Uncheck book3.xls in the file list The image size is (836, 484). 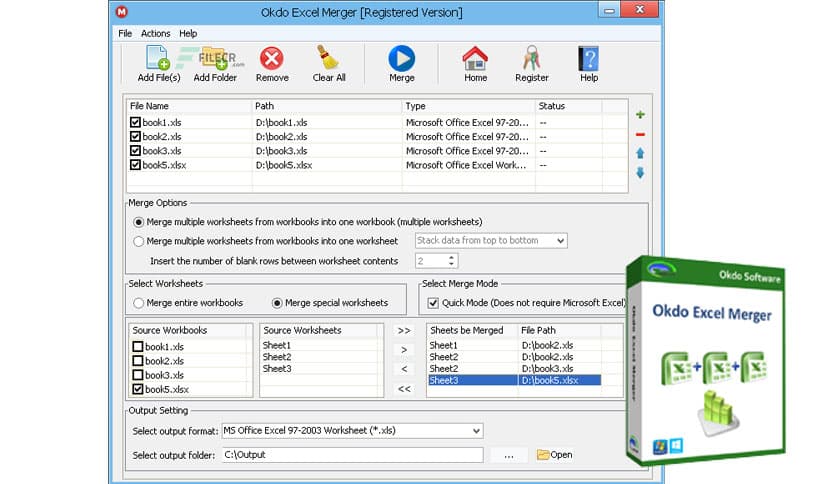pos(135,151)
